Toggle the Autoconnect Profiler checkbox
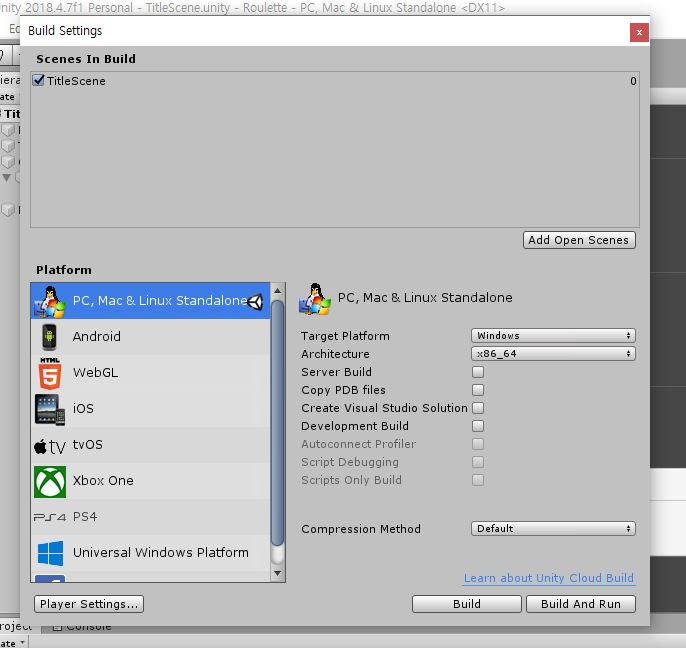Image resolution: width=686 pixels, height=648 pixels. click(x=478, y=444)
